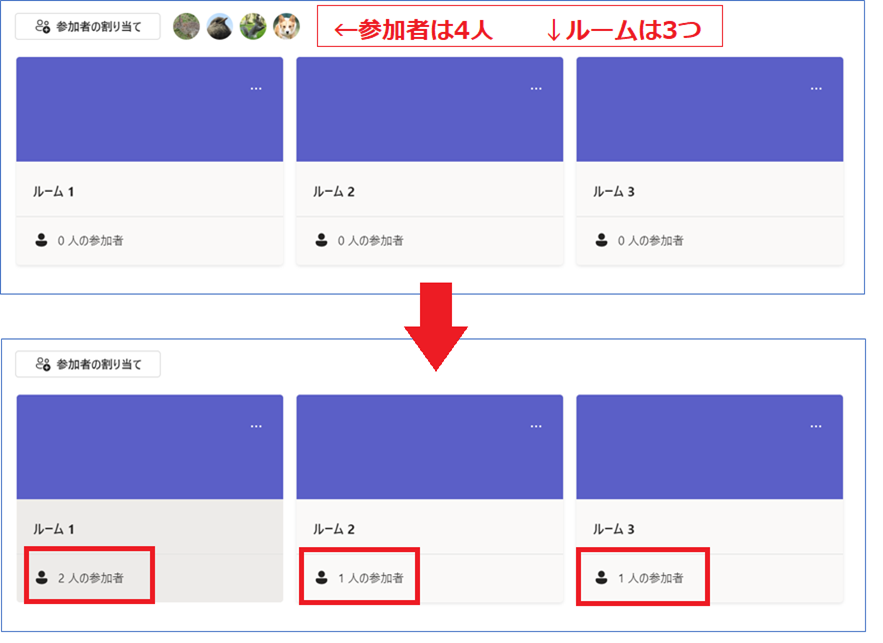Click the corgi dog participant avatar

(287, 27)
